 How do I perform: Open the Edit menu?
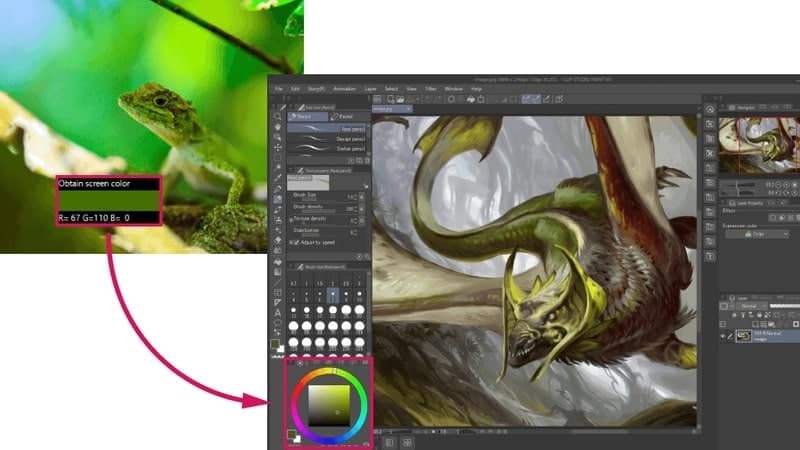tap(295, 89)
